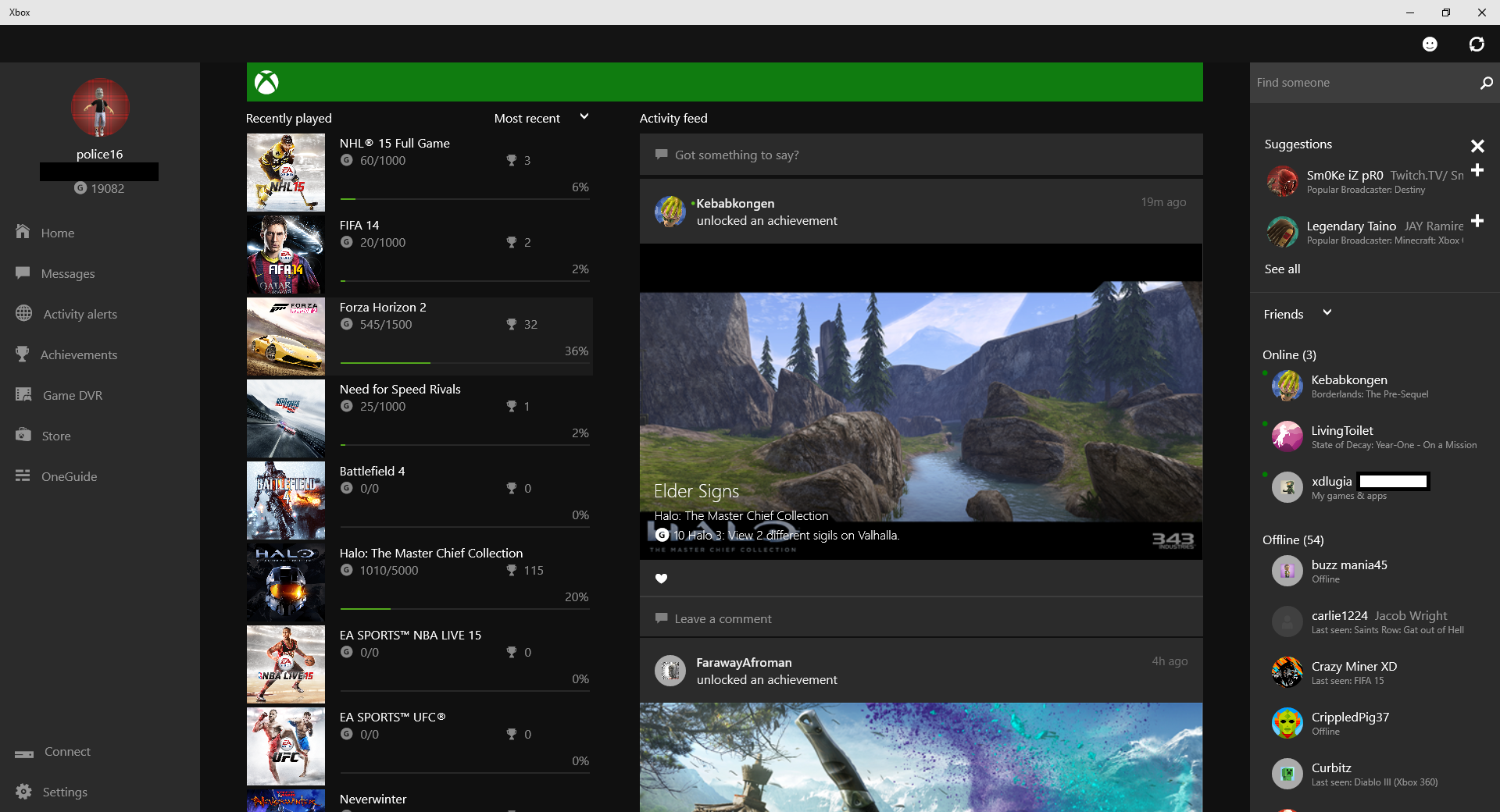
Task: Open Crazy Miner XD's avatar
Action: pos(1287,672)
